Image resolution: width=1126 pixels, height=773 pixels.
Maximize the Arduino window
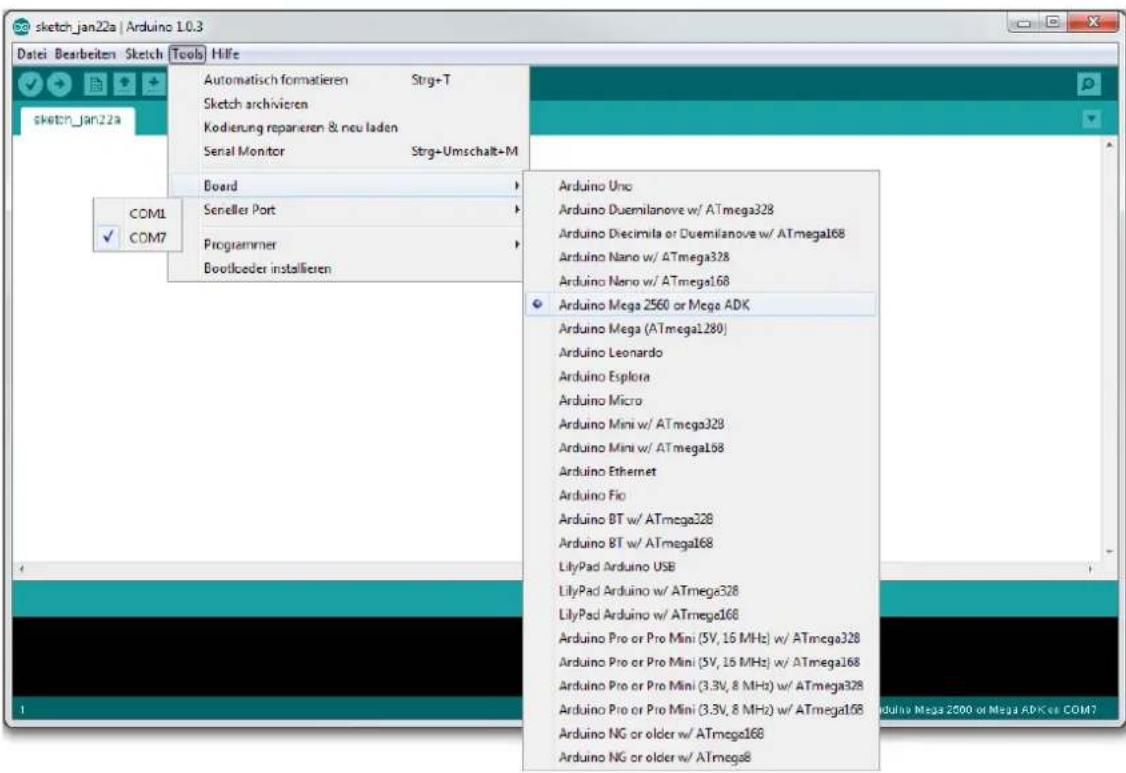click(x=1052, y=24)
